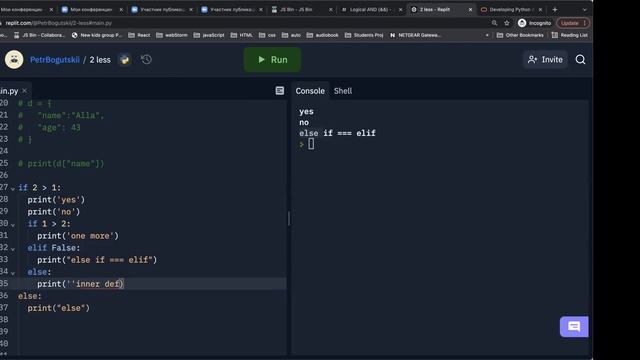
Task: Click code line print('yes')
Action: pos(56,200)
